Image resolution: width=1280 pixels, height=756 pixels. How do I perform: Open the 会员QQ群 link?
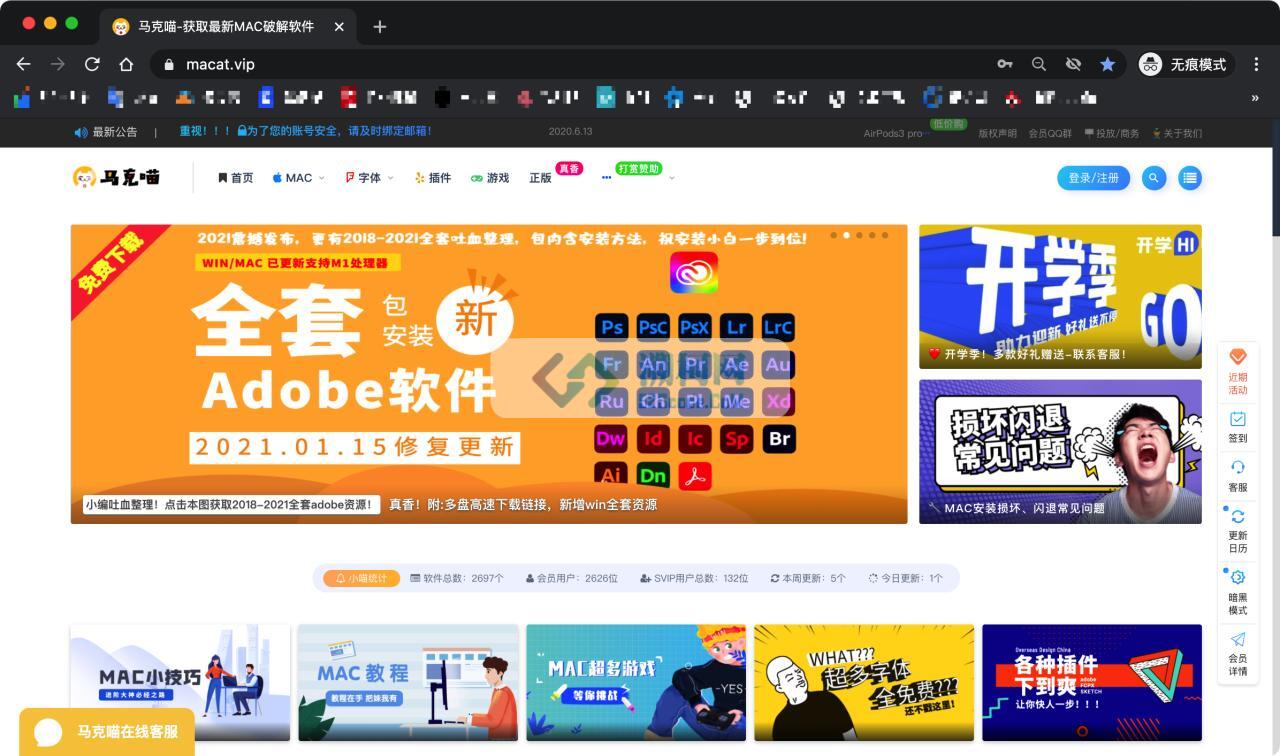click(x=1049, y=133)
